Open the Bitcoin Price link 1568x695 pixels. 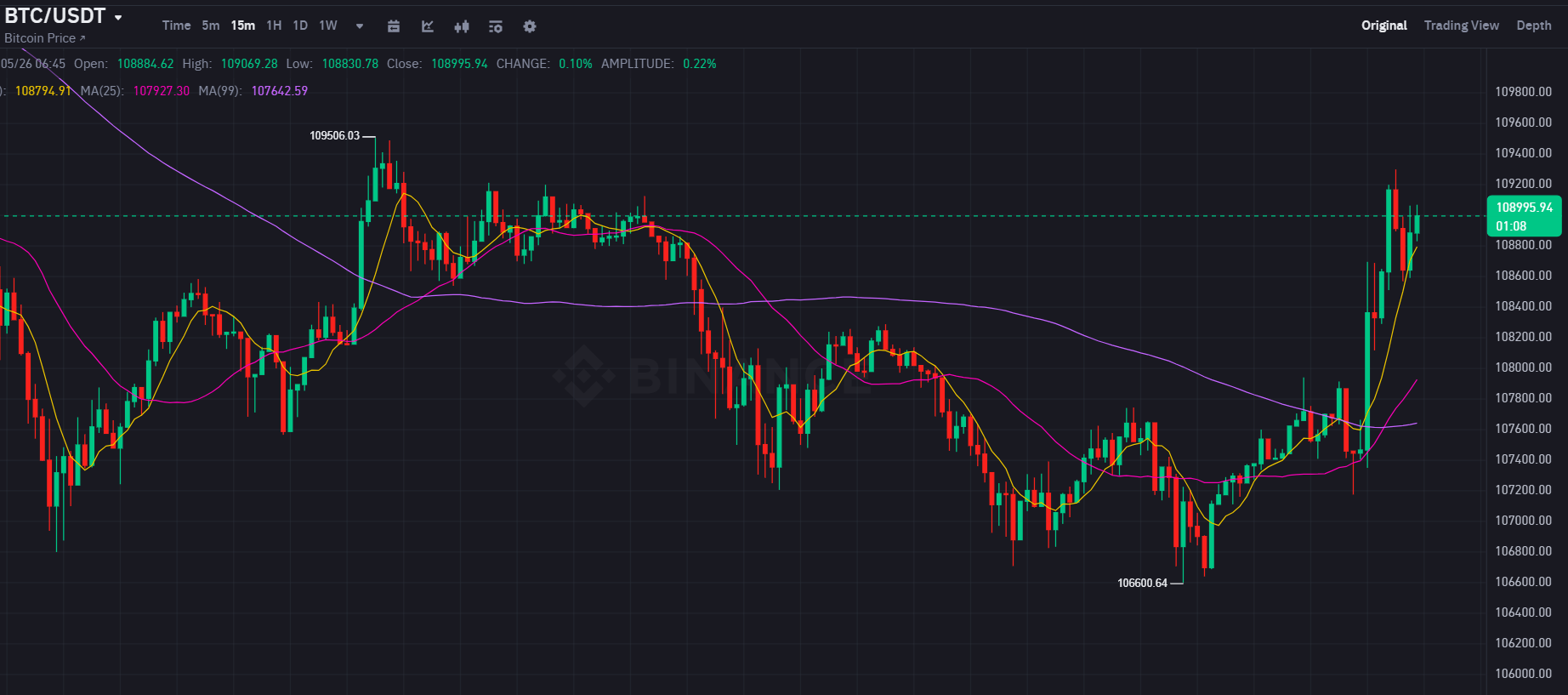(45, 38)
